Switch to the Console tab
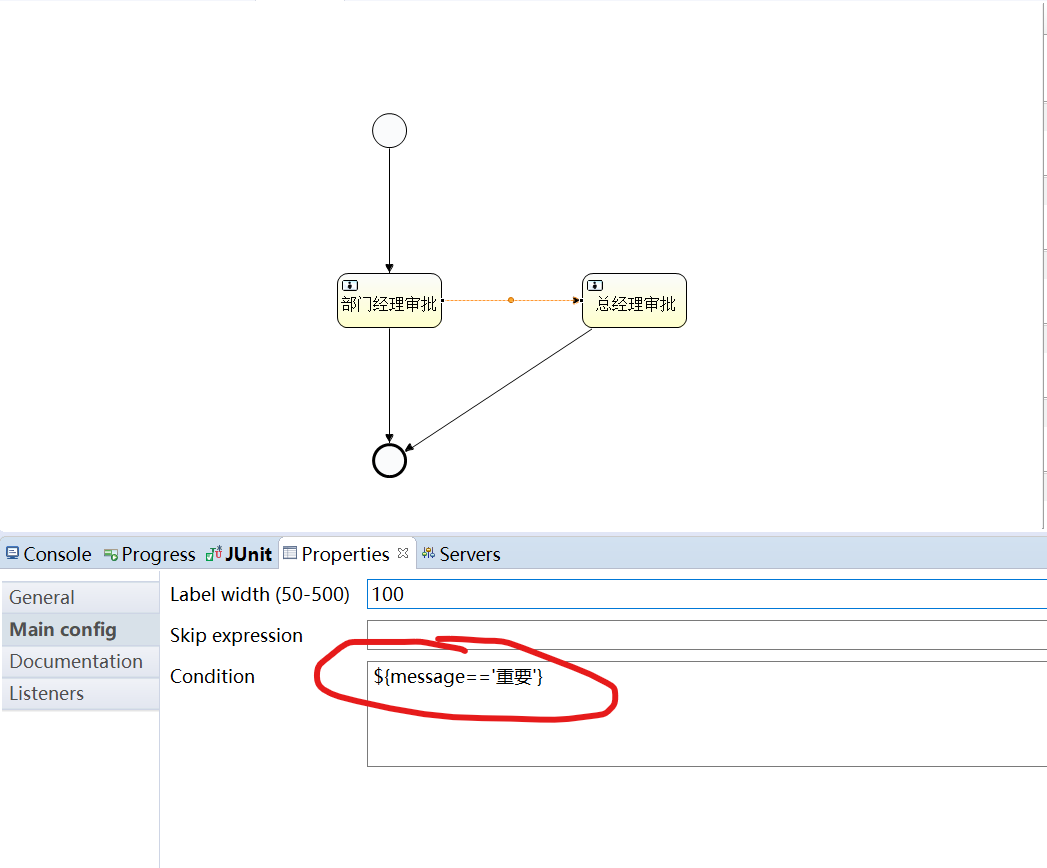 pyautogui.click(x=49, y=554)
